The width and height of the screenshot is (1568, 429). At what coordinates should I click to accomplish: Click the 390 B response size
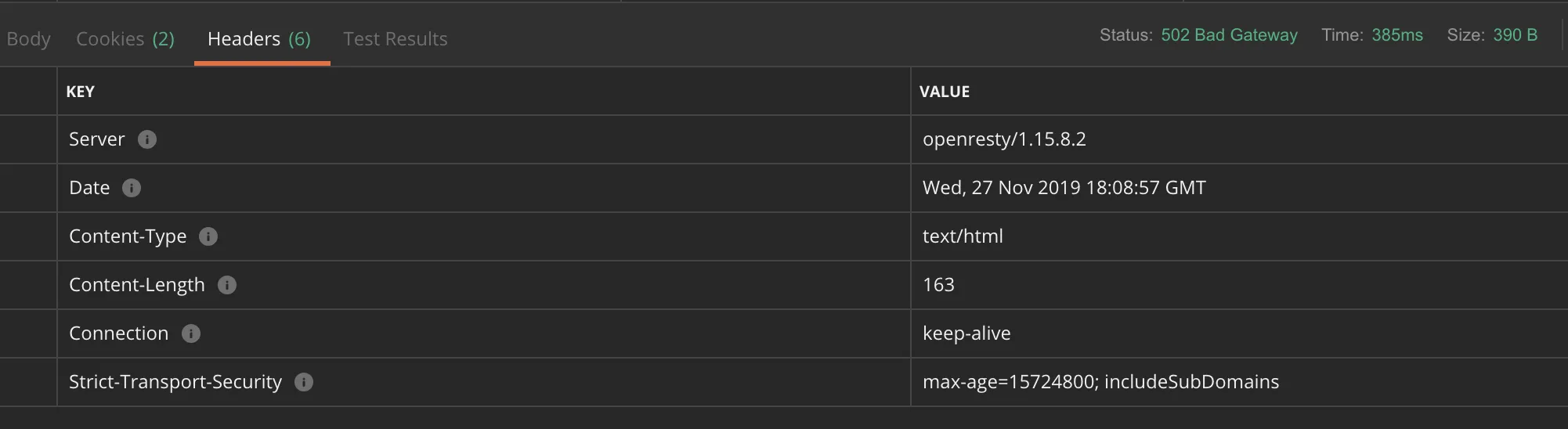[1515, 35]
